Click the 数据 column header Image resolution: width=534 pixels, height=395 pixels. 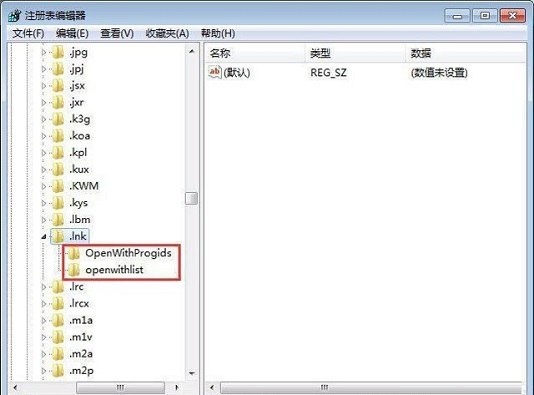(x=465, y=53)
